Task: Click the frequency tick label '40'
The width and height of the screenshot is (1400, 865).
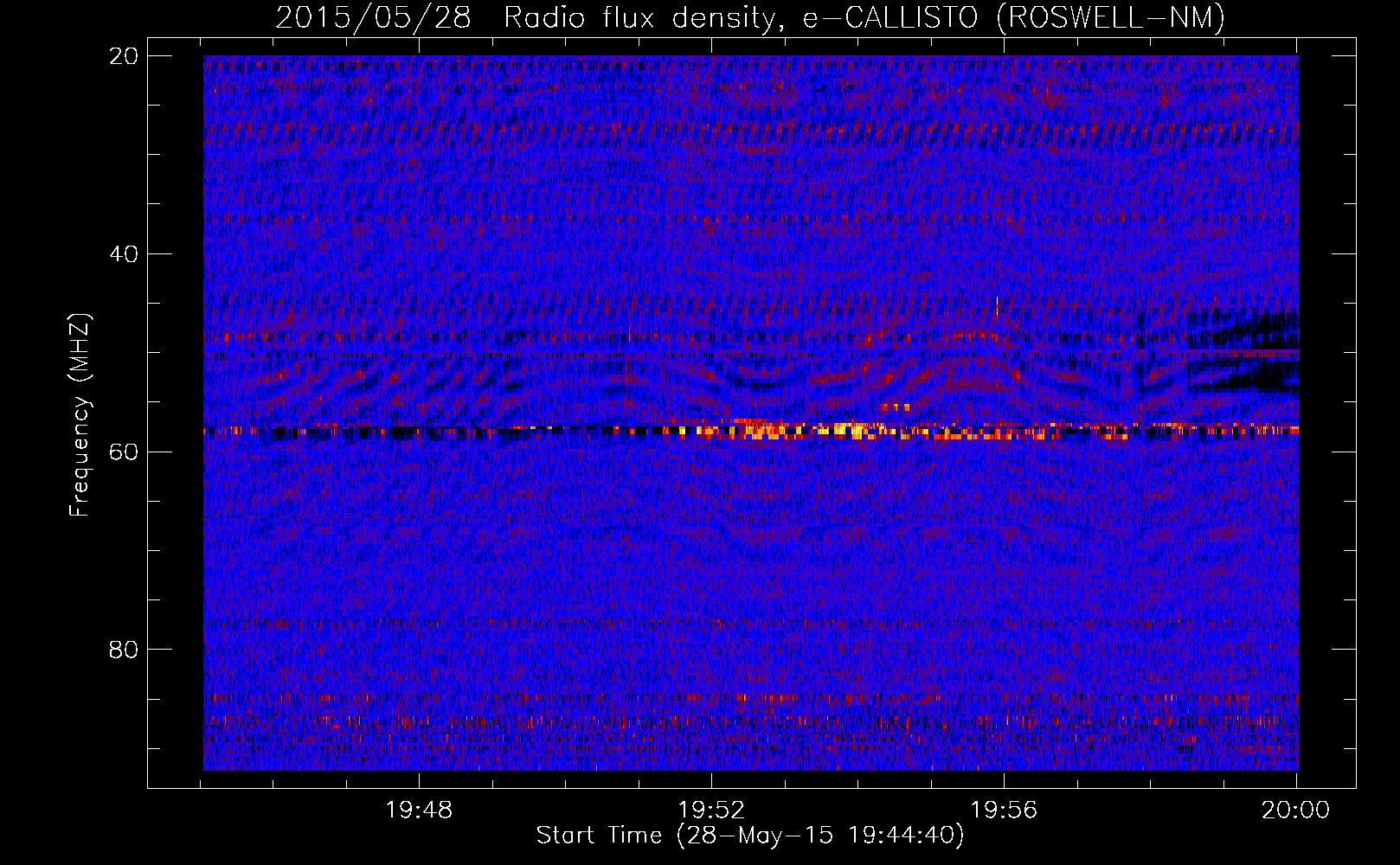Action: (124, 253)
